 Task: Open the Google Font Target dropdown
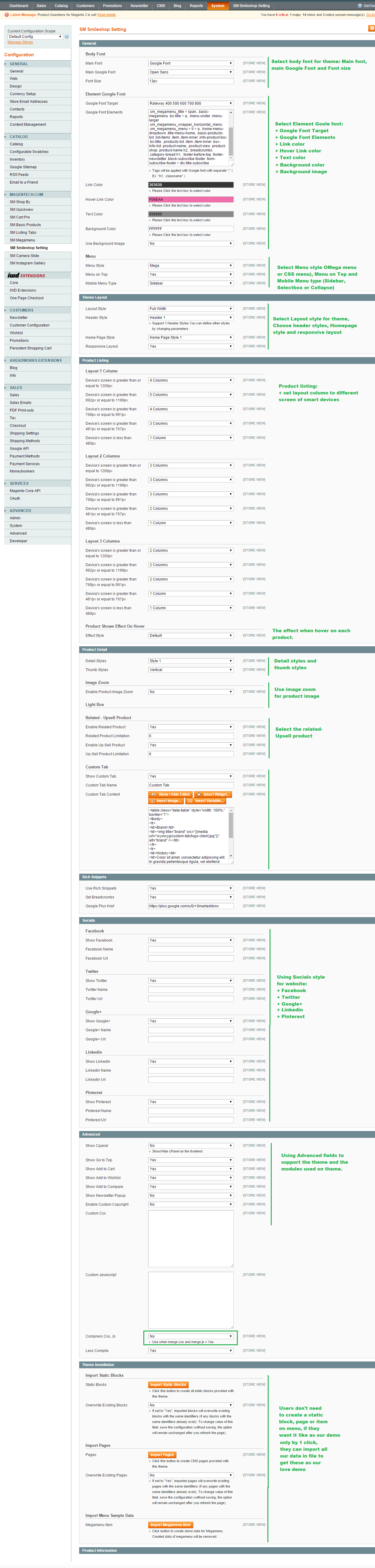point(191,103)
